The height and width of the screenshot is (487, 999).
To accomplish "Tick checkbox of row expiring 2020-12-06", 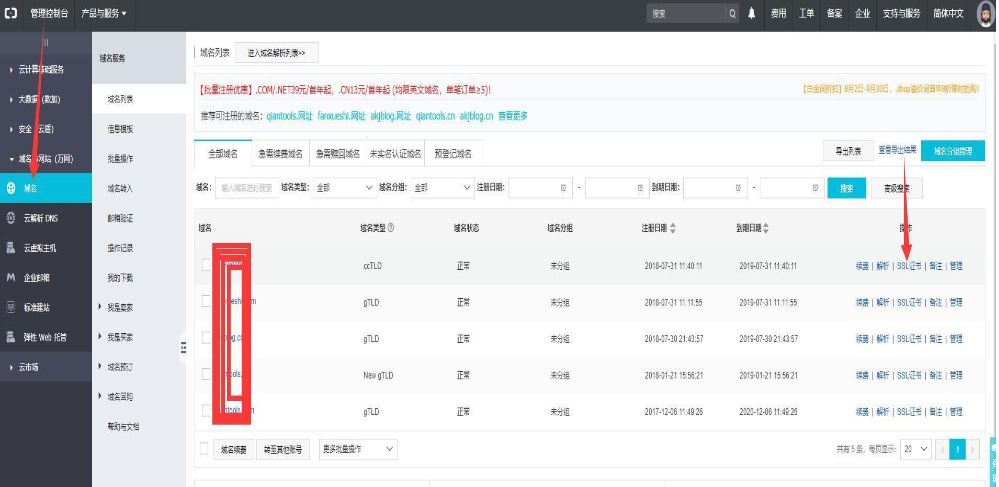I will [206, 411].
